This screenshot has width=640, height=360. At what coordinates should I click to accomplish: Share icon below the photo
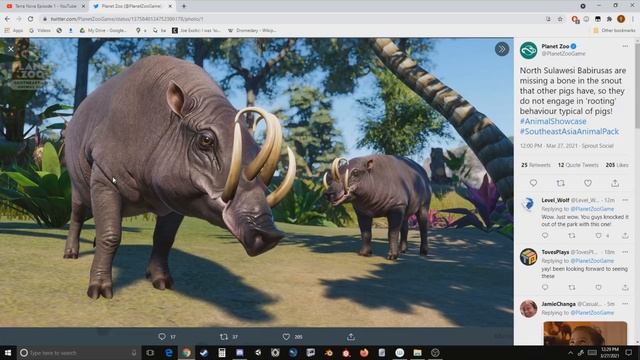click(x=351, y=337)
